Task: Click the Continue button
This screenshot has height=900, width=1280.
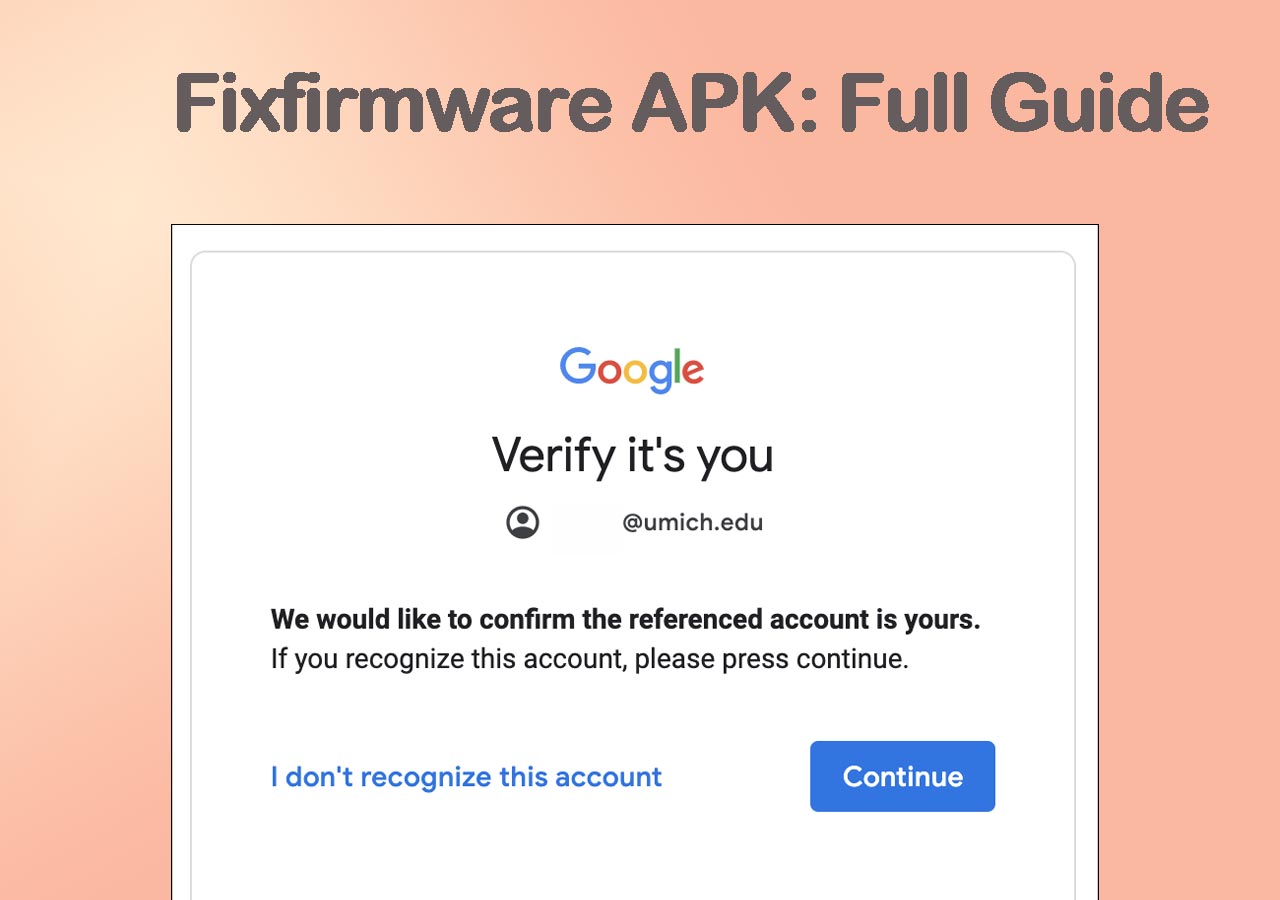Action: (x=902, y=776)
